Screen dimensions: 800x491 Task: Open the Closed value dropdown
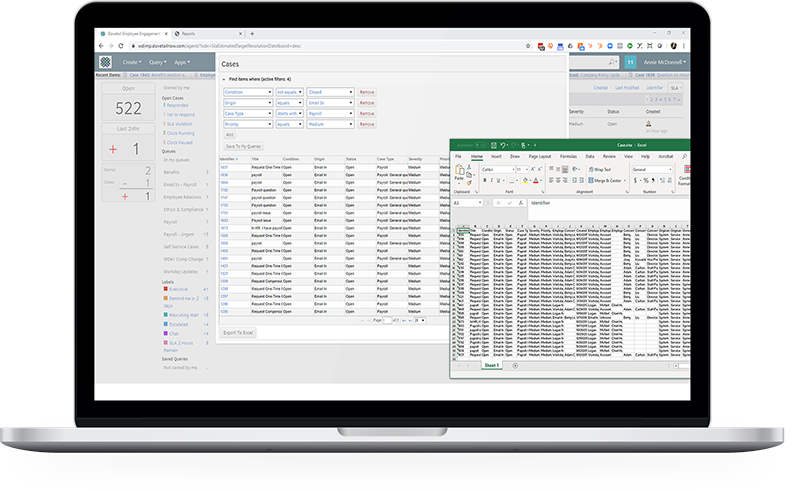[x=330, y=92]
